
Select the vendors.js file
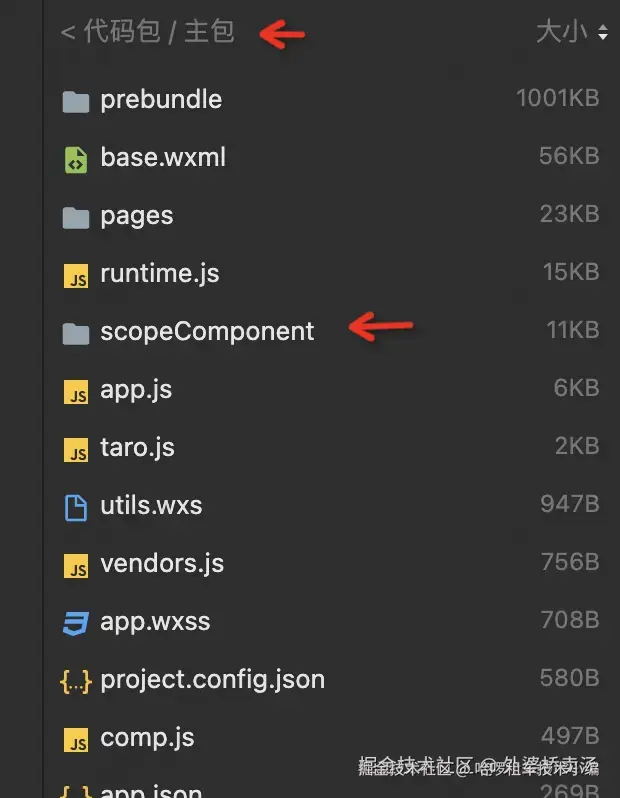(162, 564)
